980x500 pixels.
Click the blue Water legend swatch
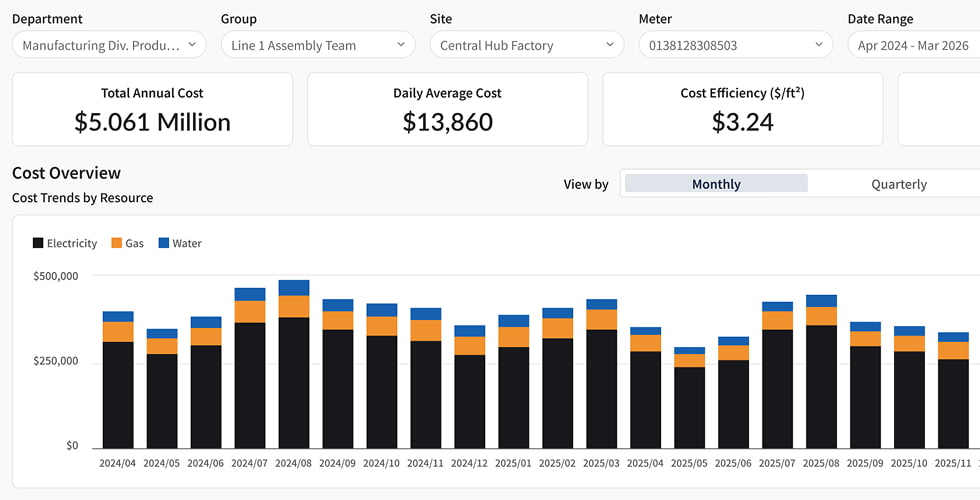coord(164,243)
